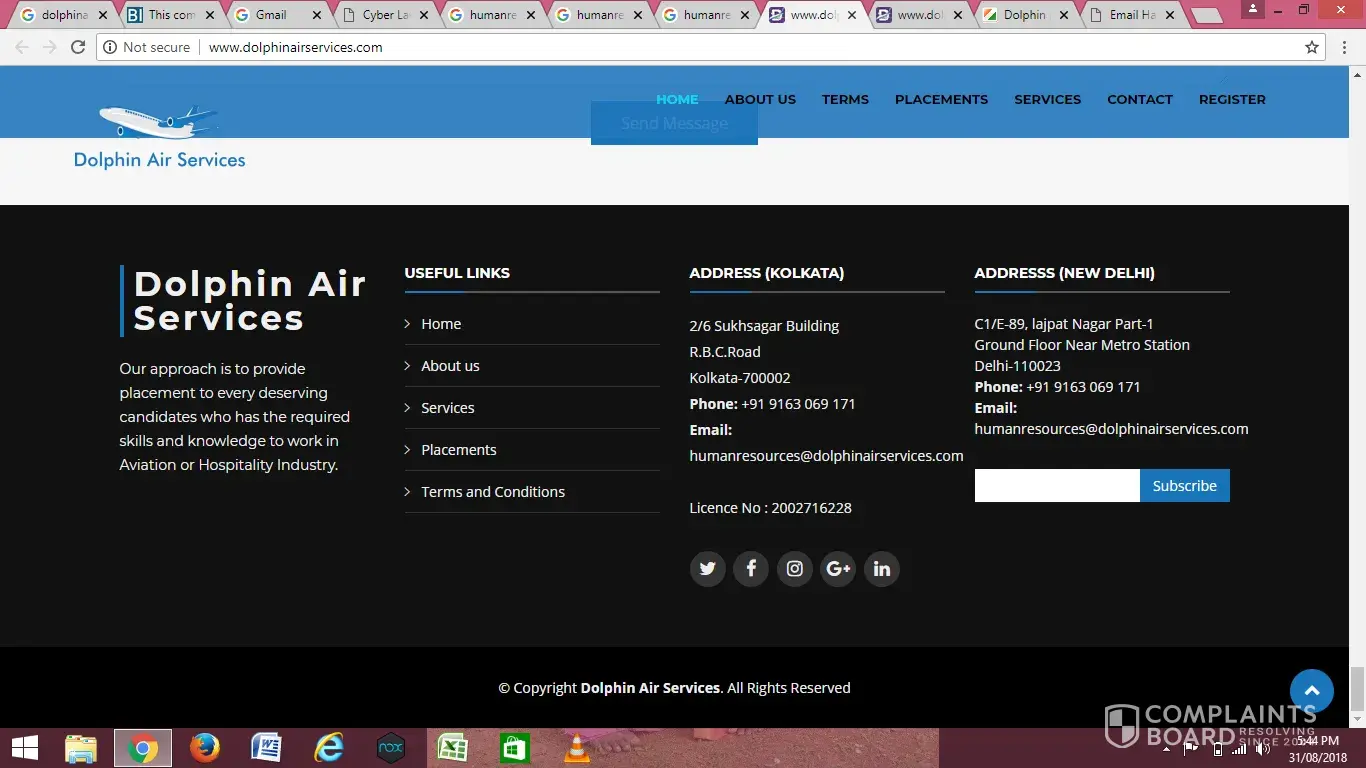Open a new browser tab
This screenshot has height=768, width=1366.
tap(1207, 16)
